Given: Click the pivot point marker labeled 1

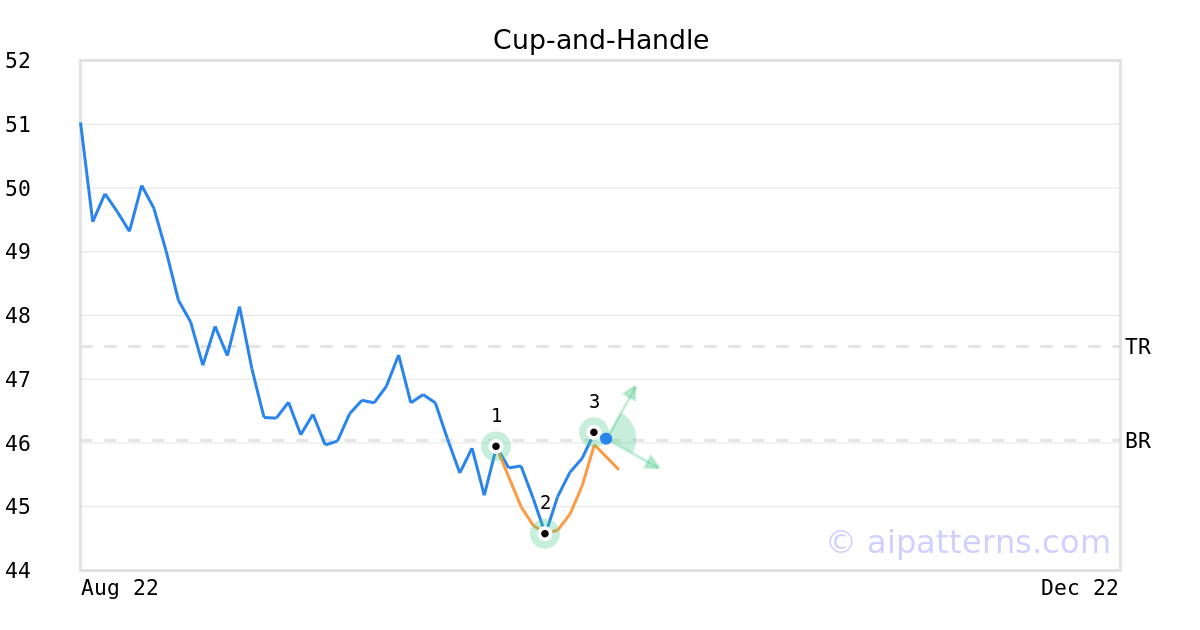Looking at the screenshot, I should click(496, 446).
